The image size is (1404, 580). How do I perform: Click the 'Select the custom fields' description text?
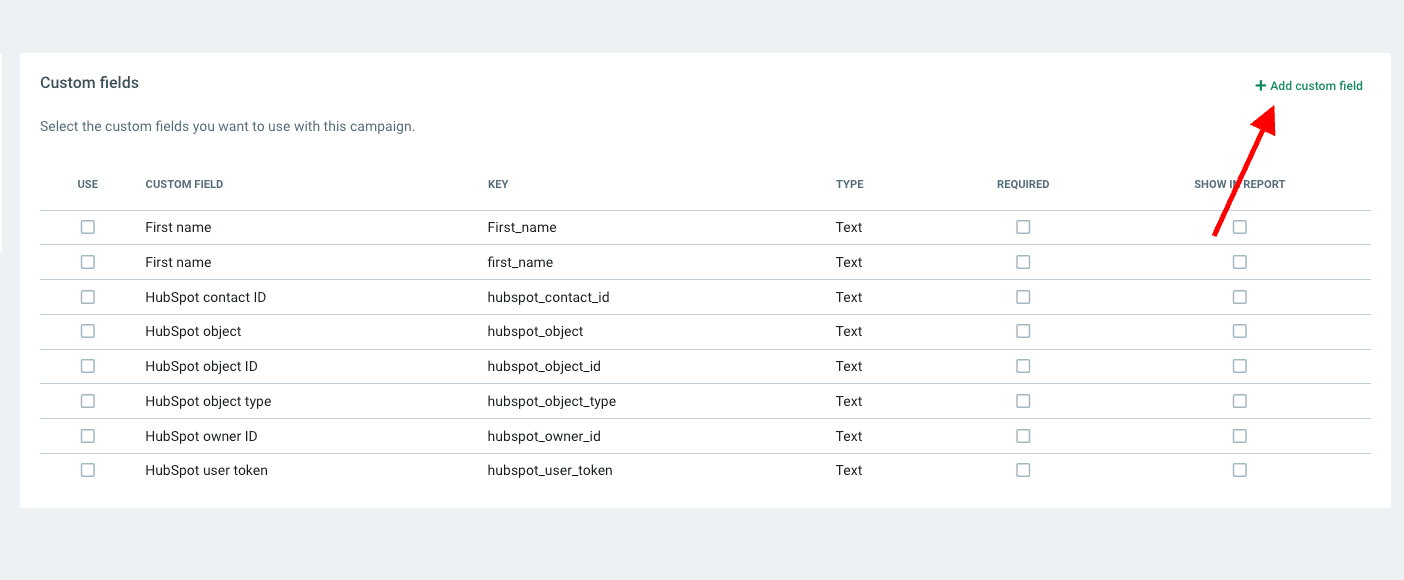[x=227, y=127]
